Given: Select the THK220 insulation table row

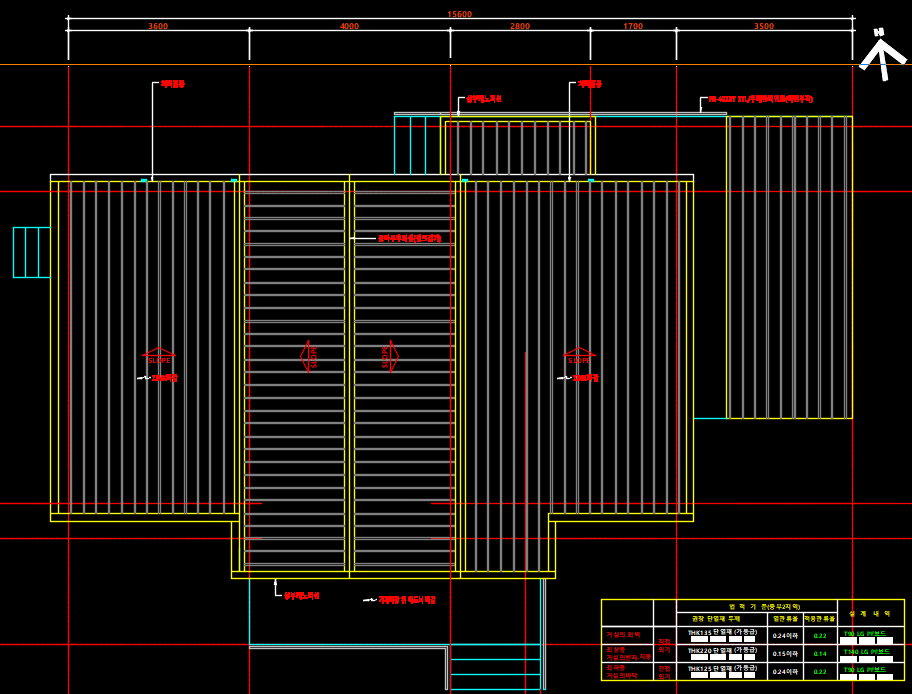Looking at the screenshot, I should click(x=721, y=651).
